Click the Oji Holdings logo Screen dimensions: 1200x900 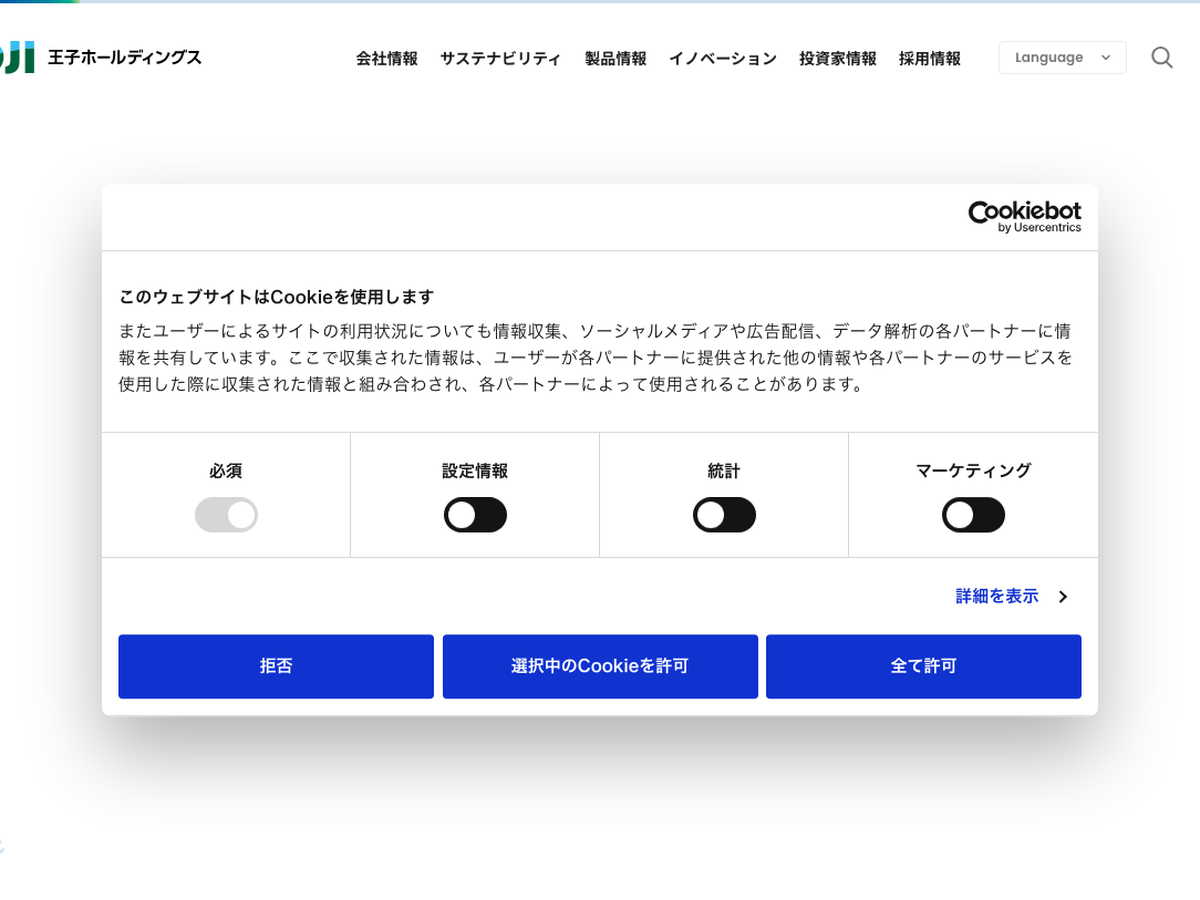[17, 58]
